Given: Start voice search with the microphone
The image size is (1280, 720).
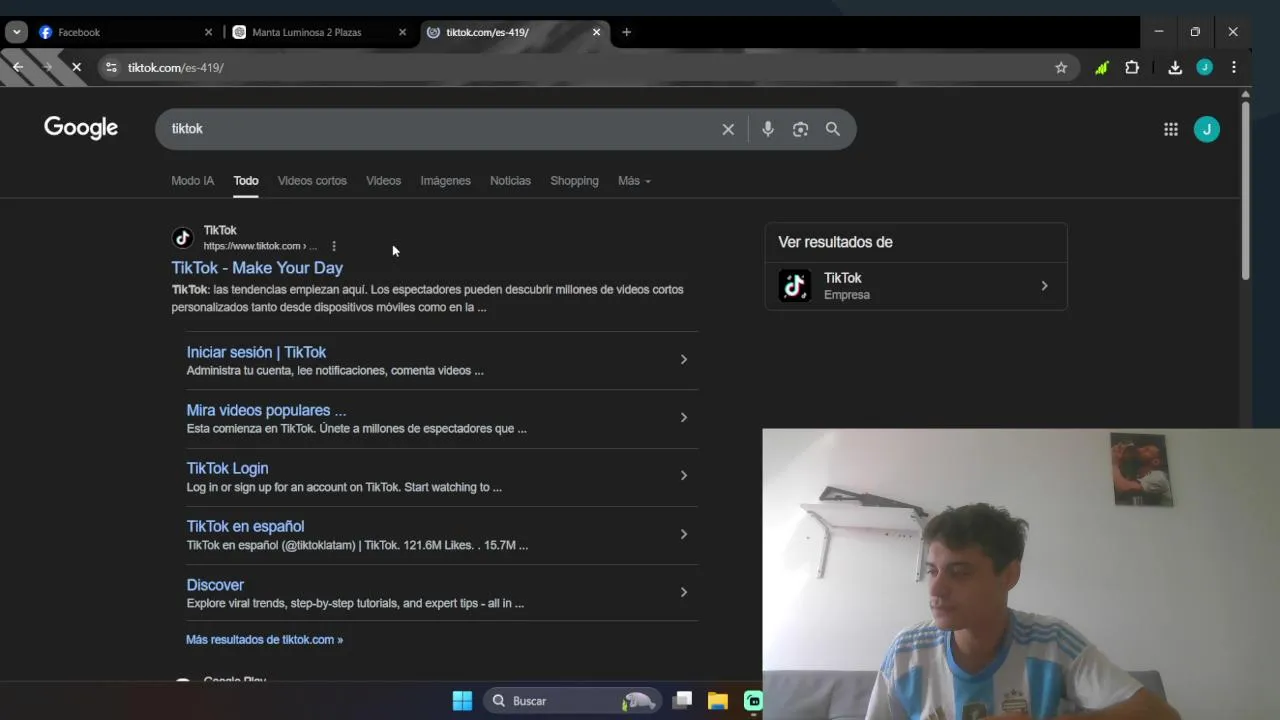Looking at the screenshot, I should pos(768,129).
